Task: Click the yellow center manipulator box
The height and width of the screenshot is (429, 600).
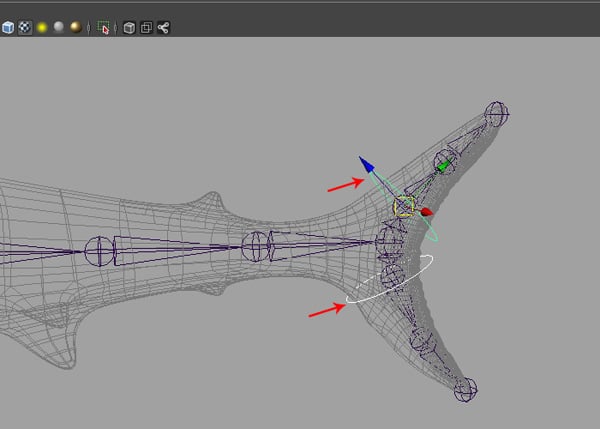Action: pos(404,207)
